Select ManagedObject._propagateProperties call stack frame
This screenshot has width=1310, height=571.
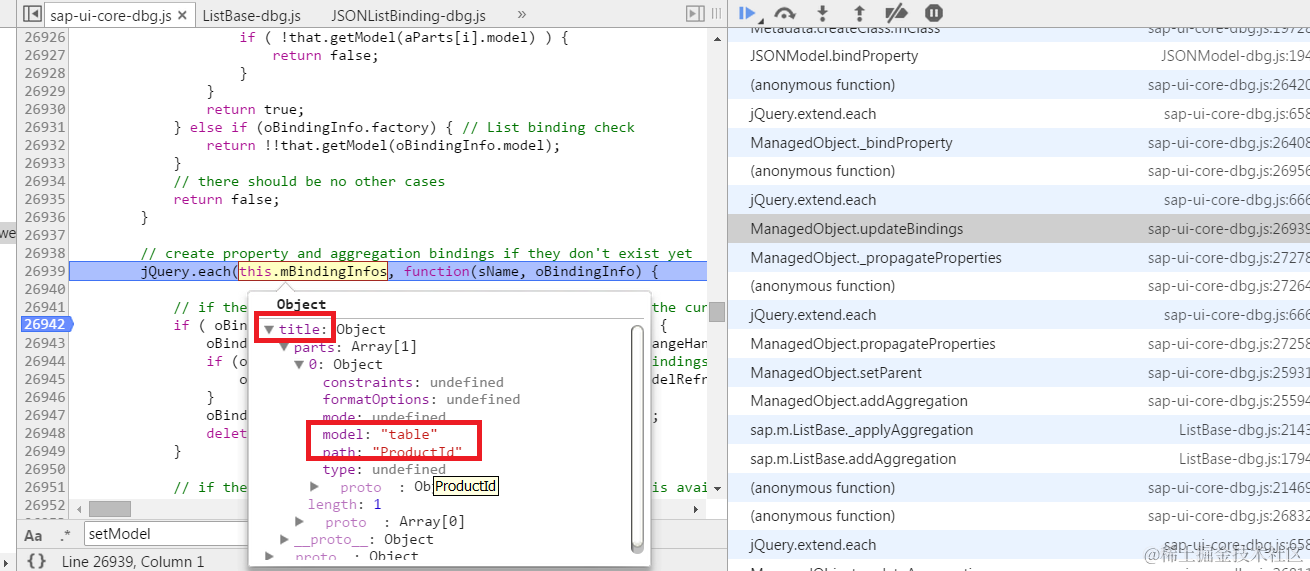pos(1019,258)
